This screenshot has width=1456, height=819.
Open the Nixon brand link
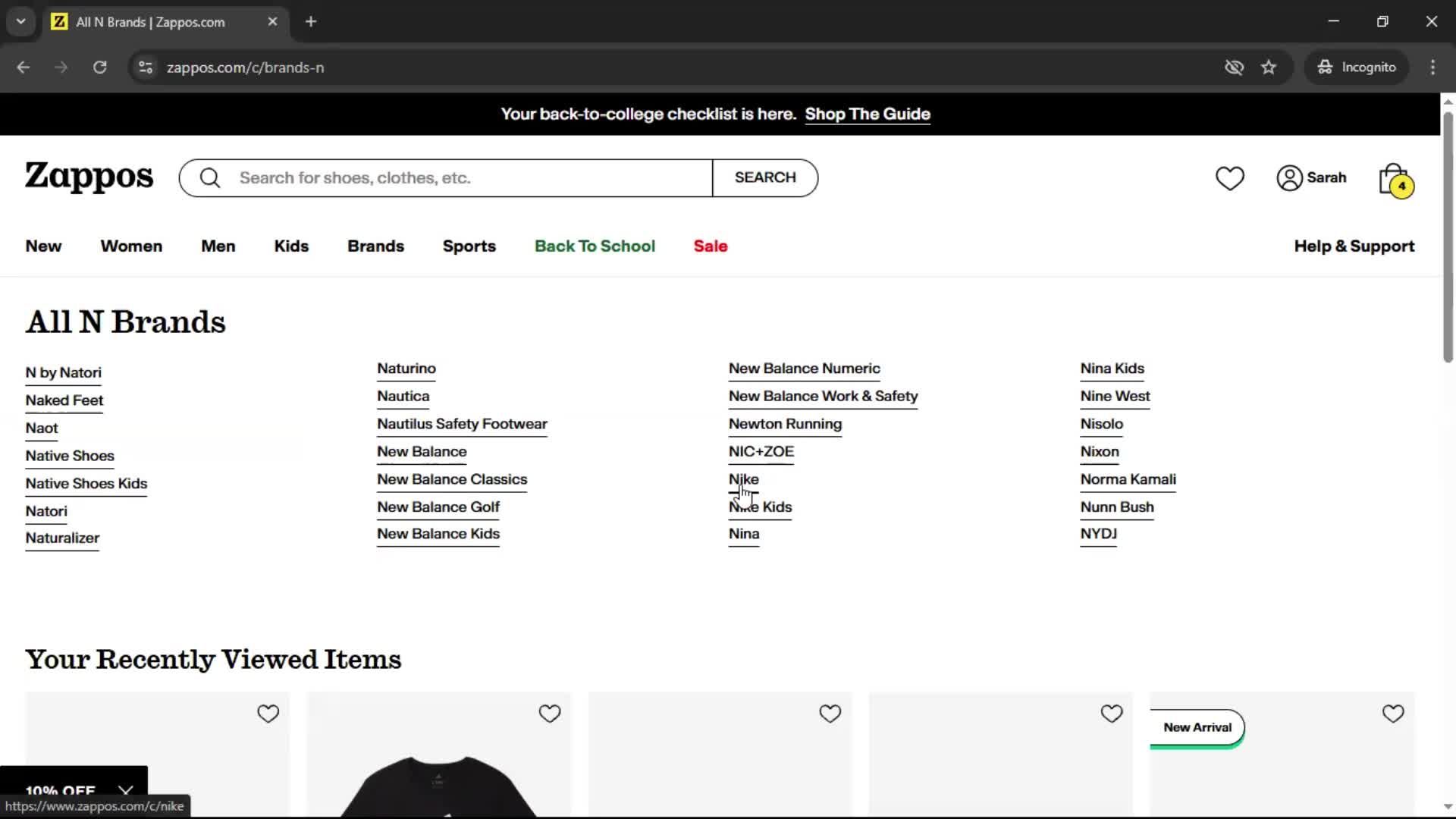click(x=1099, y=452)
